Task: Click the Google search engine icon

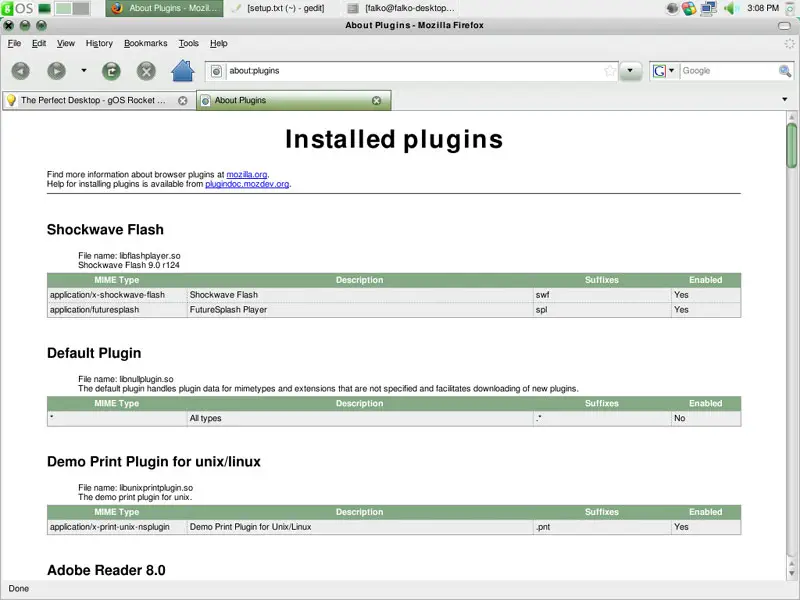Action: coord(659,71)
